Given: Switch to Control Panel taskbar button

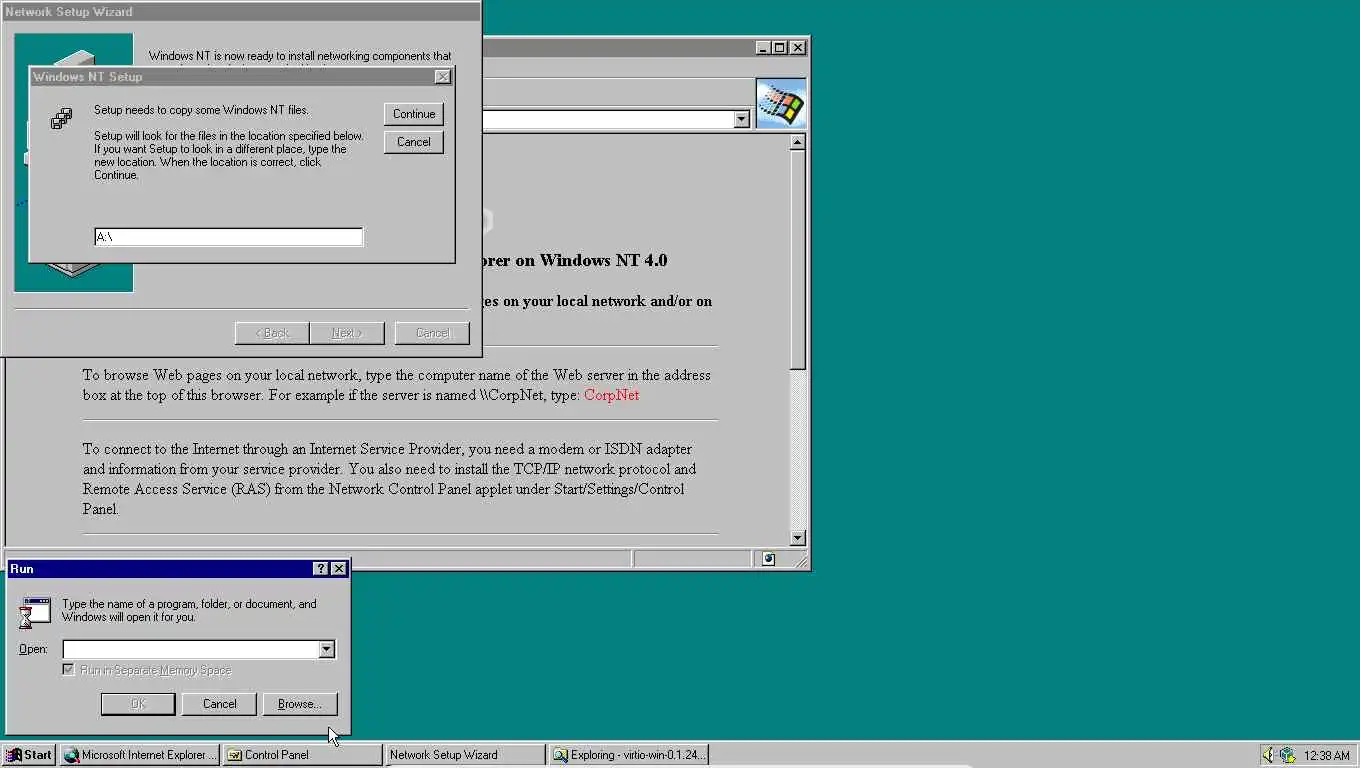Looking at the screenshot, I should (303, 755).
